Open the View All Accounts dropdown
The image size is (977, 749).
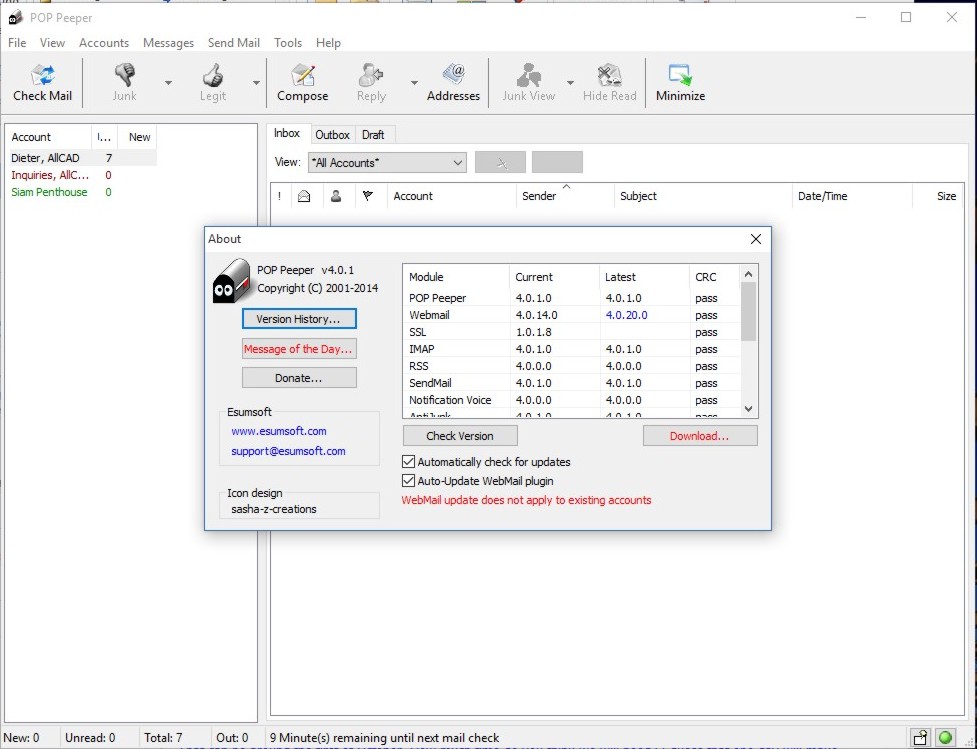point(387,163)
